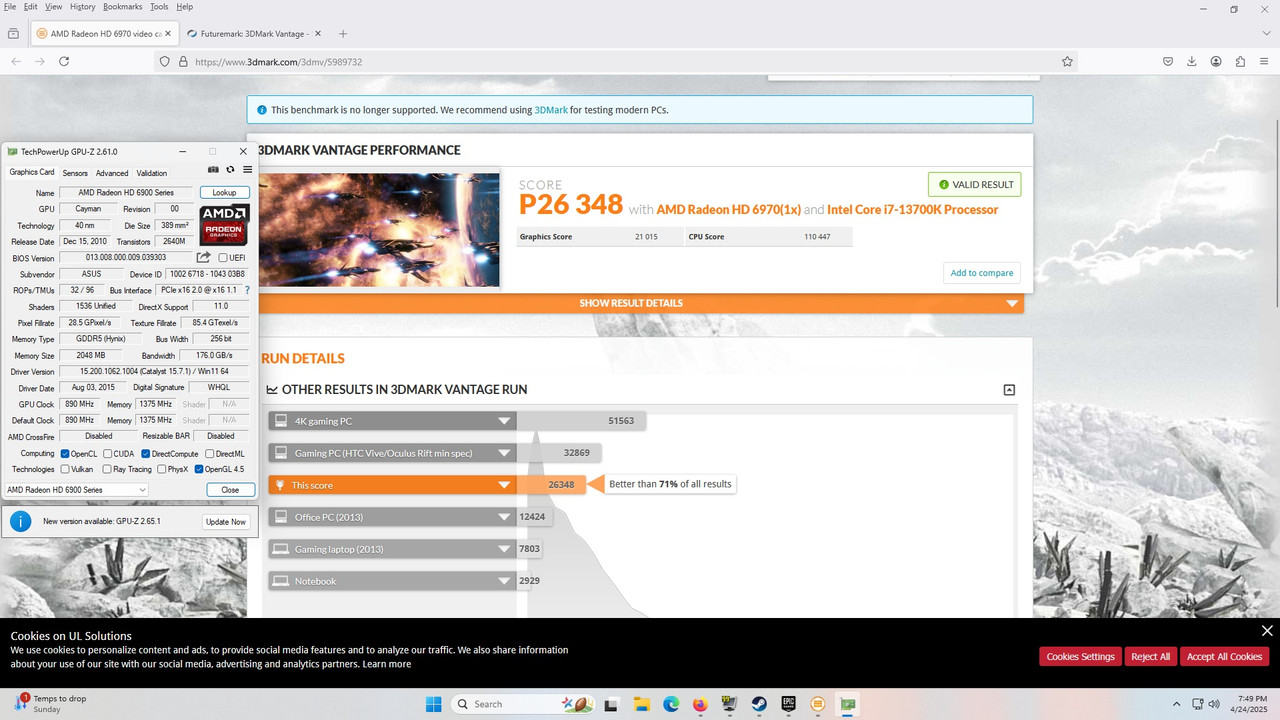Toggle the CUDA checkbox
This screenshot has width=1280, height=720.
click(x=107, y=454)
